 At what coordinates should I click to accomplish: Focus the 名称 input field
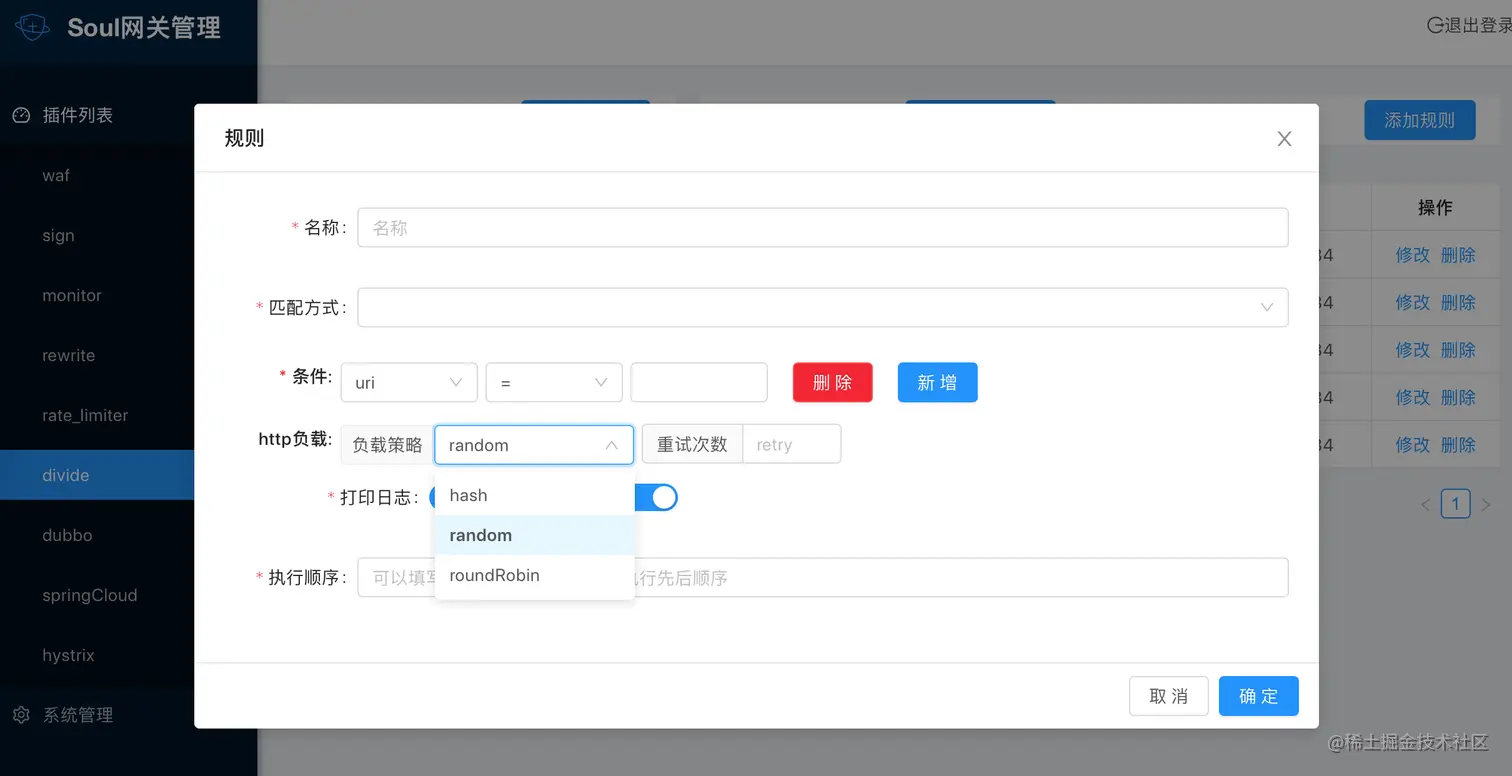click(x=823, y=227)
